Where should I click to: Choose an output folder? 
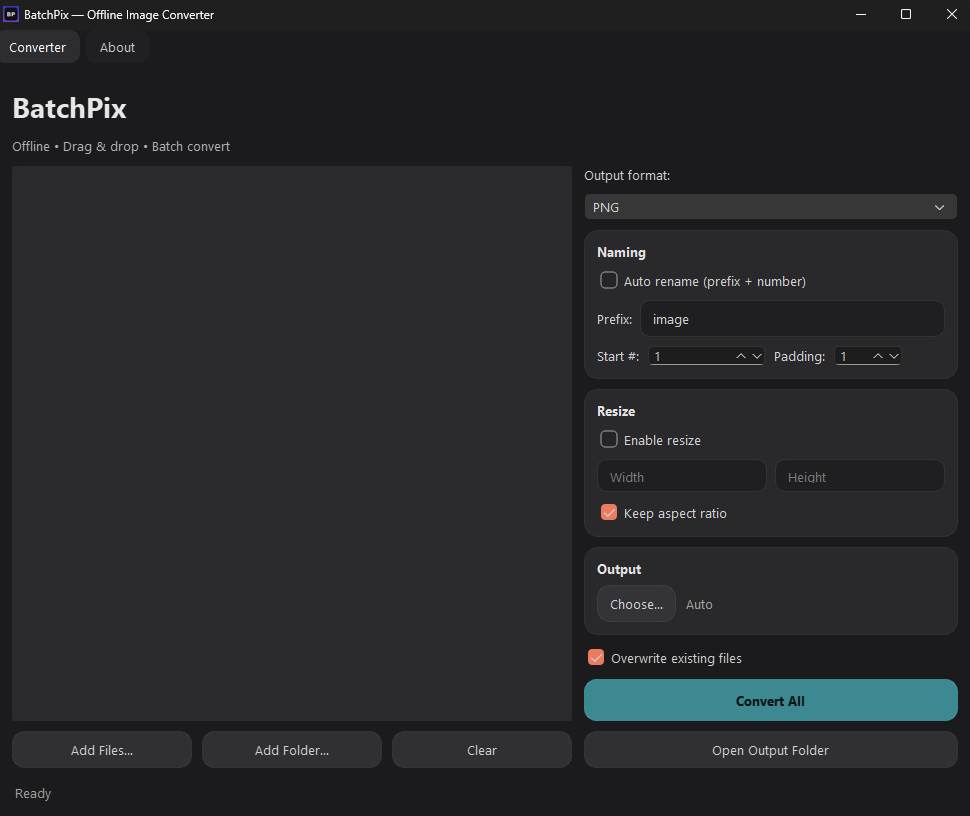coord(636,604)
